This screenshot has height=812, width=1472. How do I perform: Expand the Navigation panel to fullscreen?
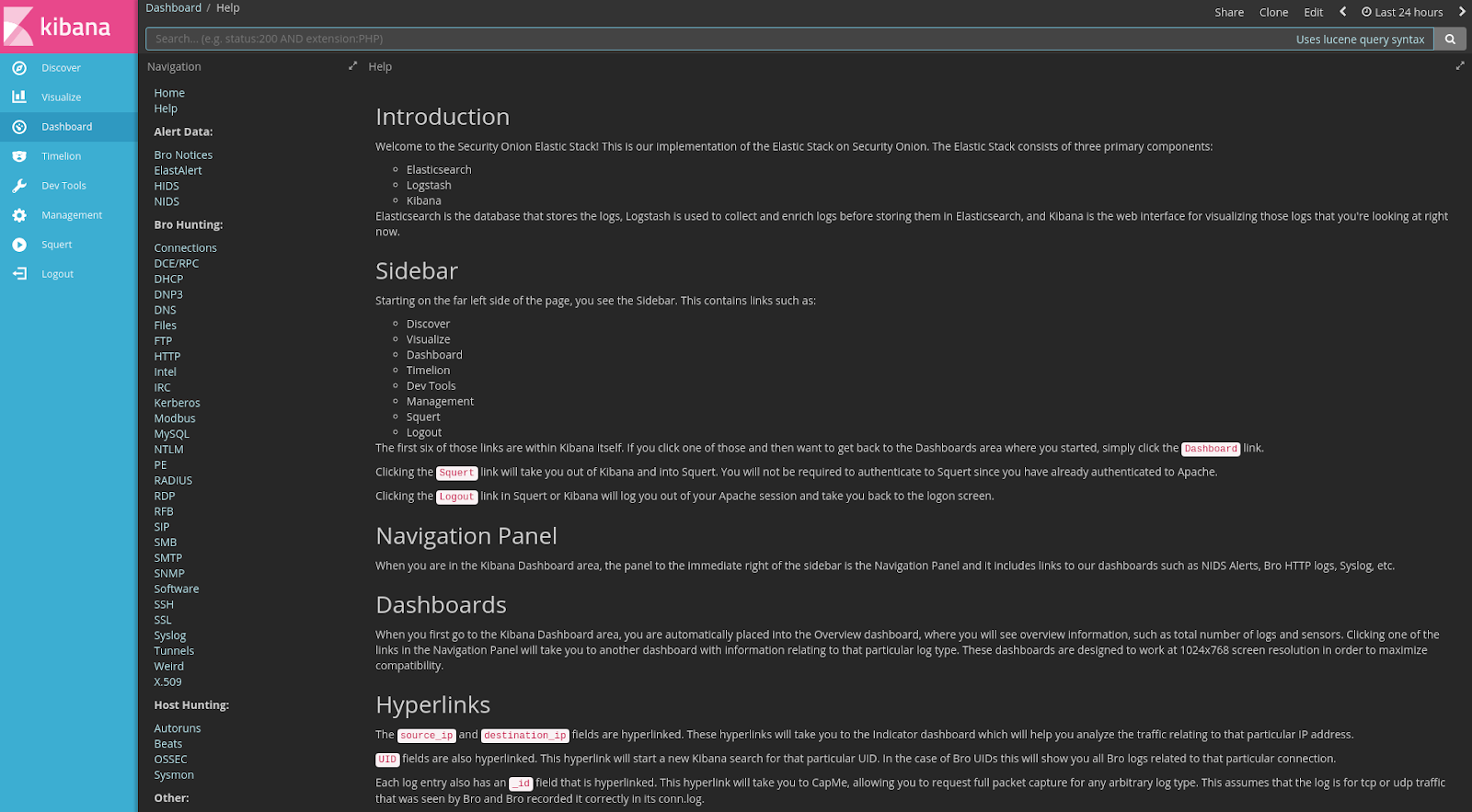(x=352, y=66)
